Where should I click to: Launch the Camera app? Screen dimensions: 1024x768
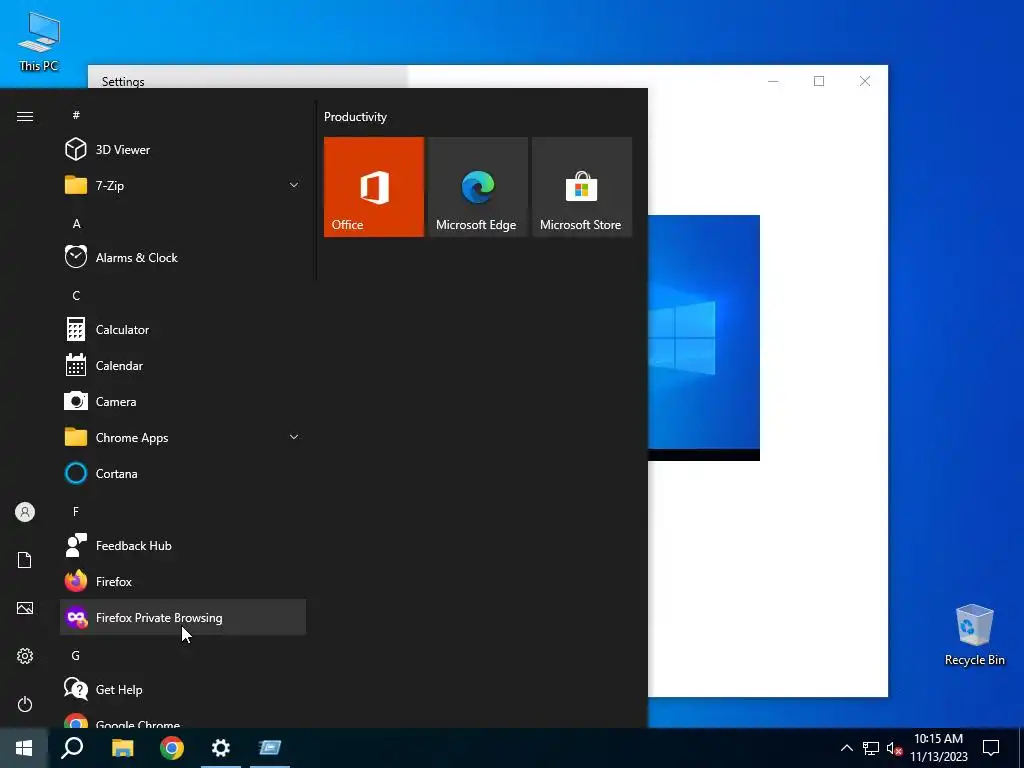point(183,402)
